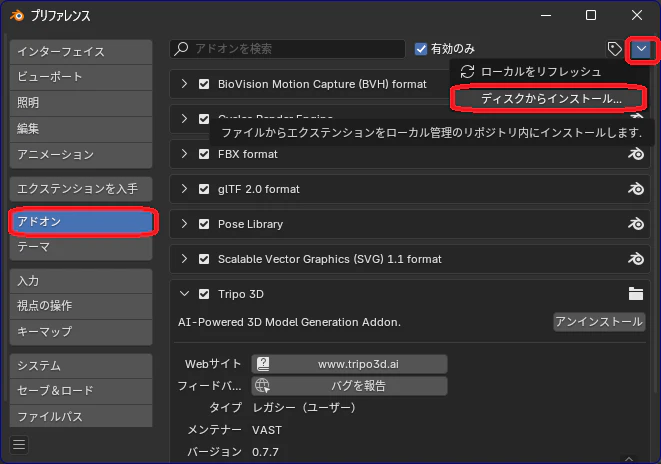661x464 pixels.
Task: Open the addons dropdown arrow menu
Action: 641,49
